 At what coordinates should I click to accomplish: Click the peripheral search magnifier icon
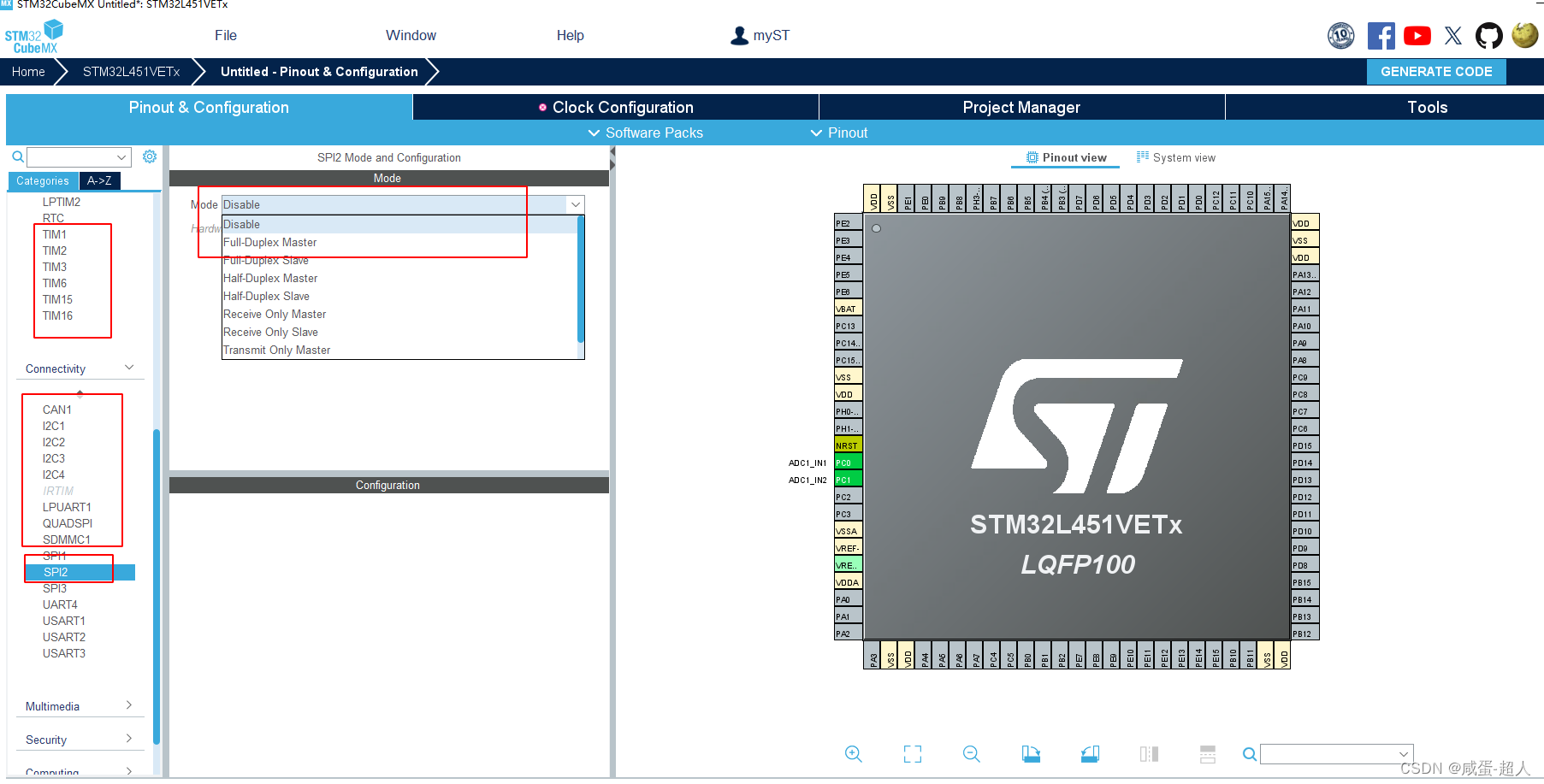click(x=17, y=156)
